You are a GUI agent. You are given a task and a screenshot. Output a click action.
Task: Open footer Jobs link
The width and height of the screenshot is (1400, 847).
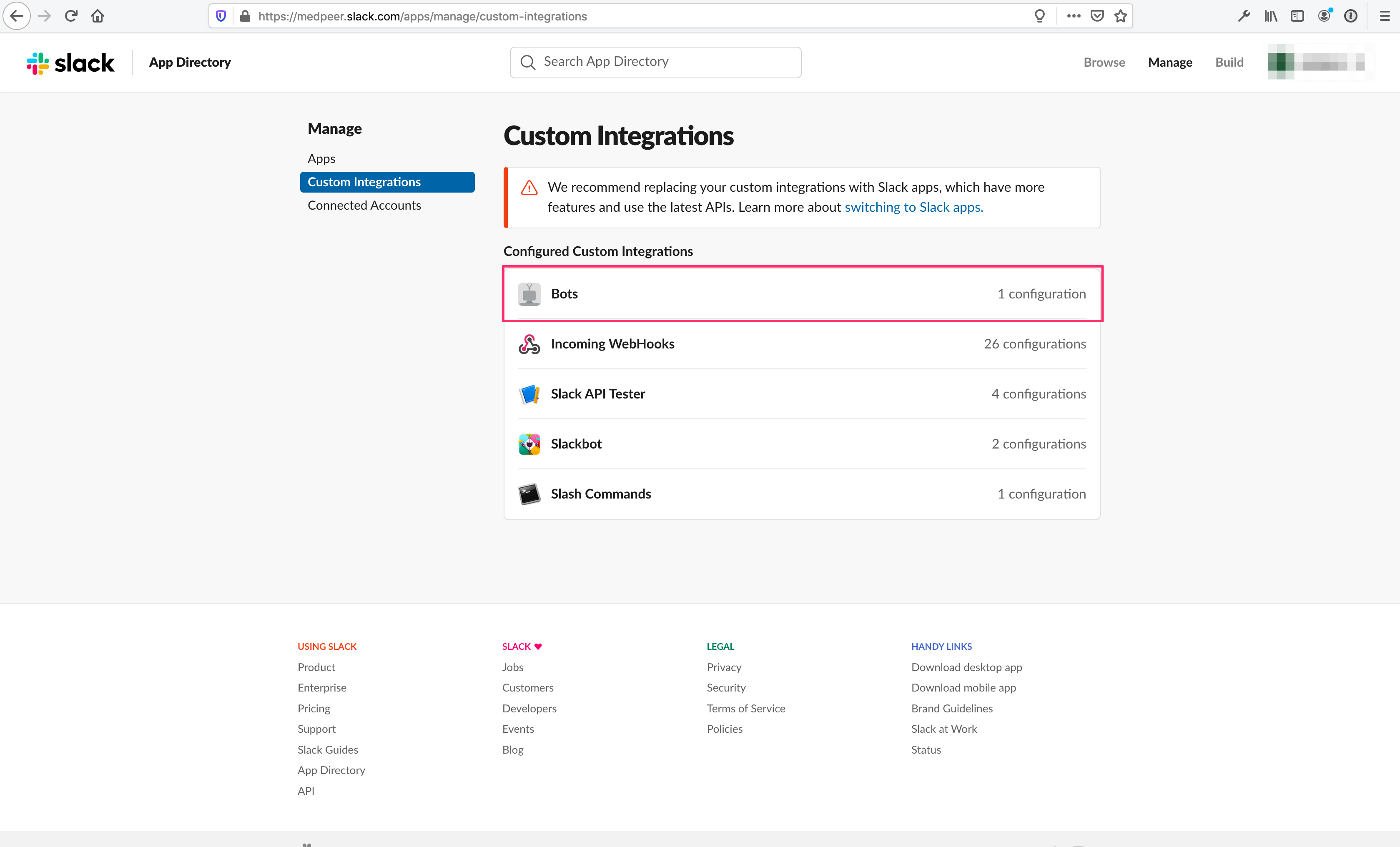coord(512,667)
